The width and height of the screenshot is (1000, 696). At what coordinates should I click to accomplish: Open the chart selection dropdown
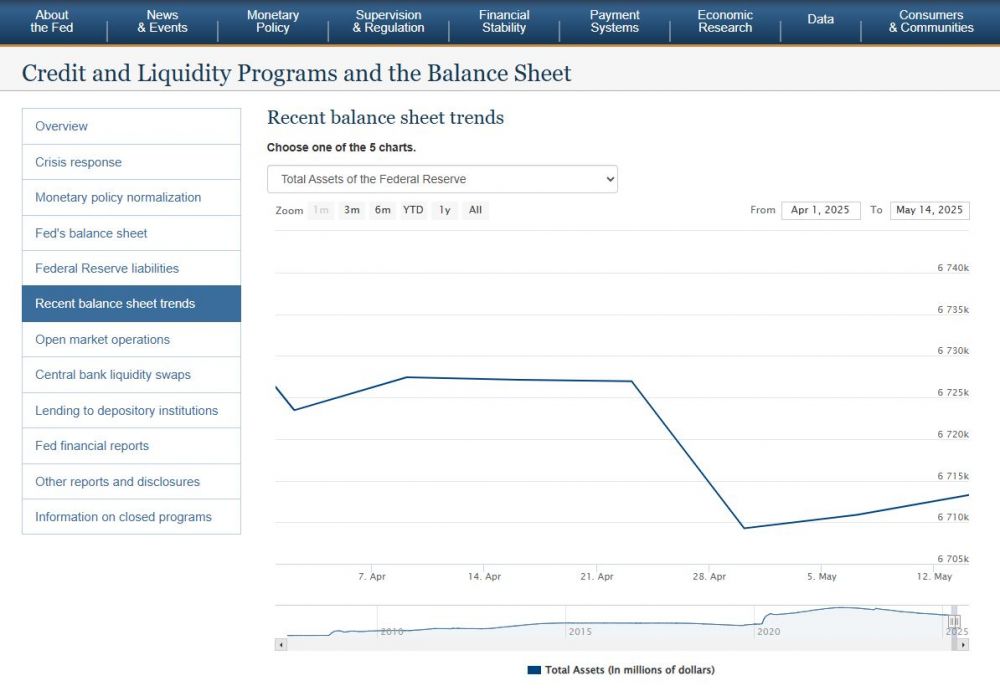click(442, 179)
